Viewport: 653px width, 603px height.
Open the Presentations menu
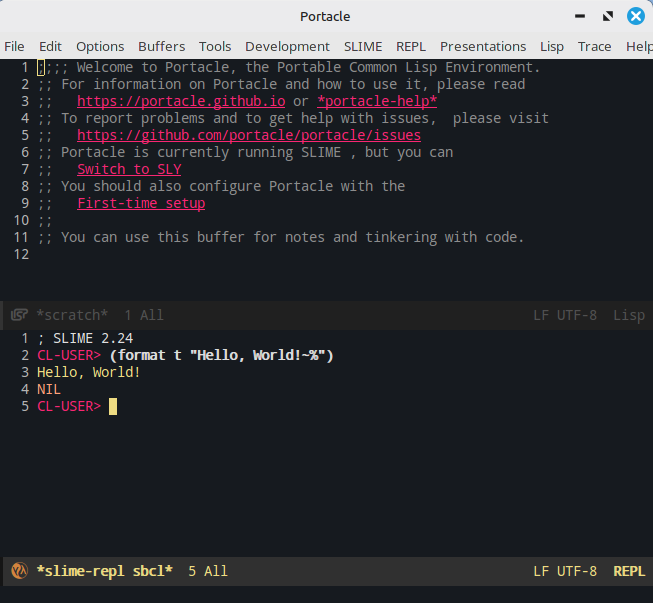pyautogui.click(x=483, y=46)
